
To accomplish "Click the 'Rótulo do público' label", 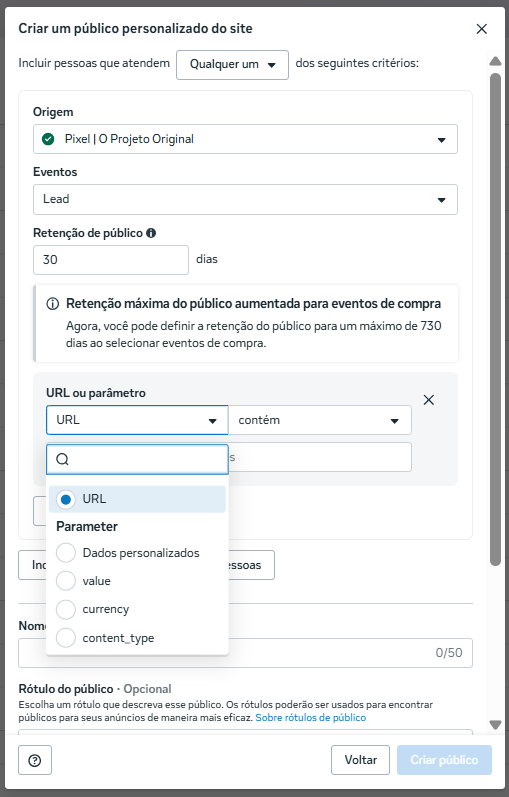I will click(x=66, y=689).
